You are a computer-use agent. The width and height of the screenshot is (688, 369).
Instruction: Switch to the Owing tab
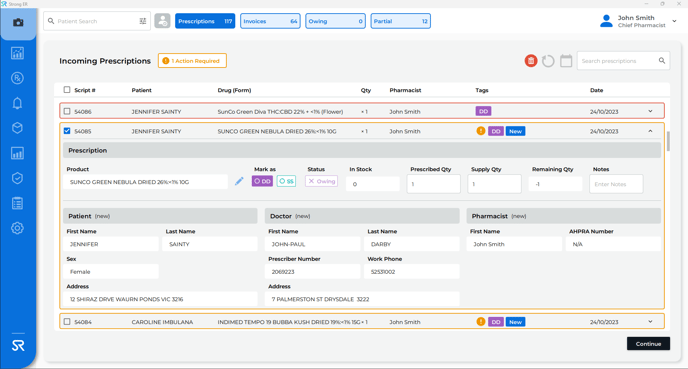(x=335, y=21)
